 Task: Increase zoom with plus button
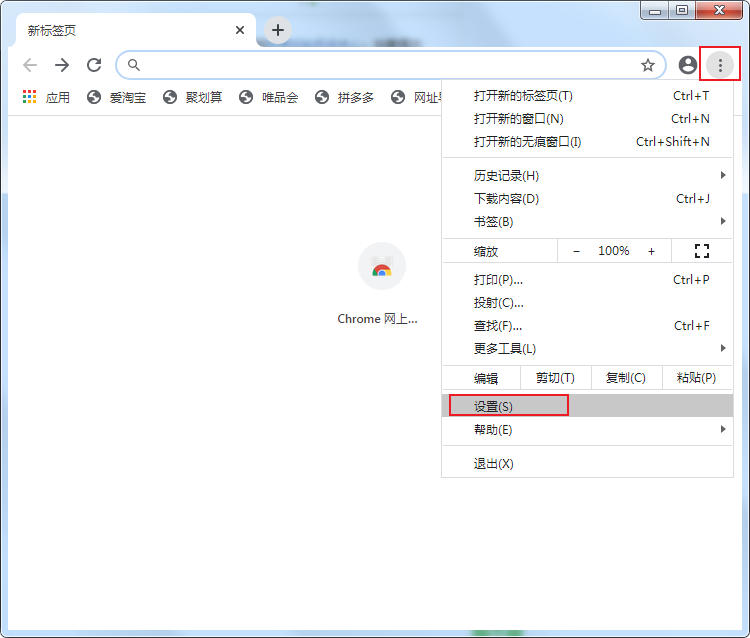point(651,251)
